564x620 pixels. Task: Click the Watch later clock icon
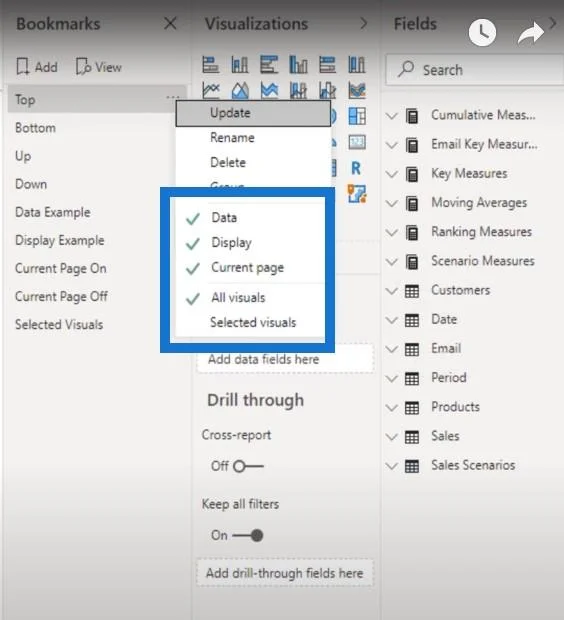tap(482, 32)
